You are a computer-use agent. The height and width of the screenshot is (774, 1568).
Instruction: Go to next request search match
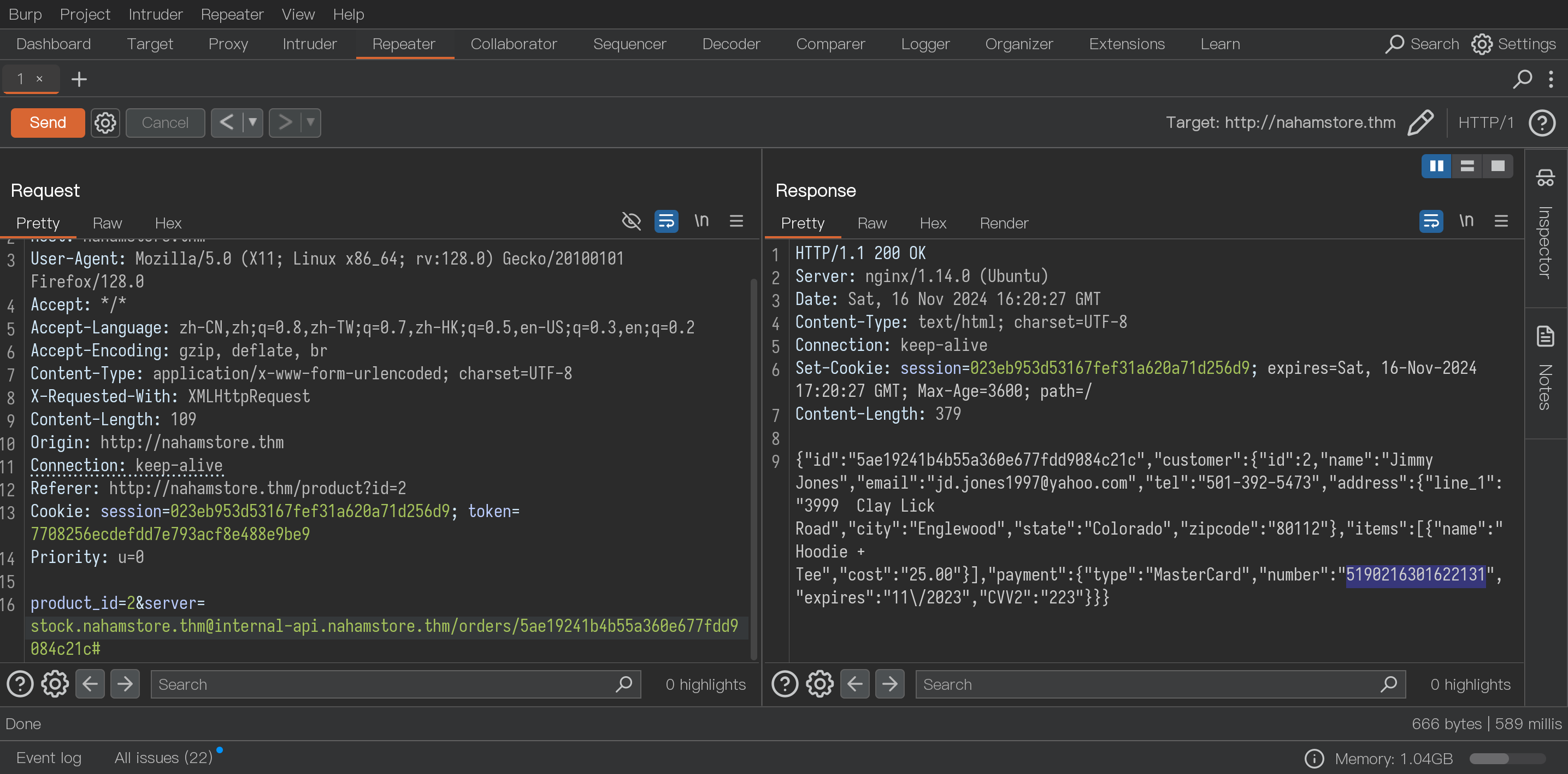[125, 684]
